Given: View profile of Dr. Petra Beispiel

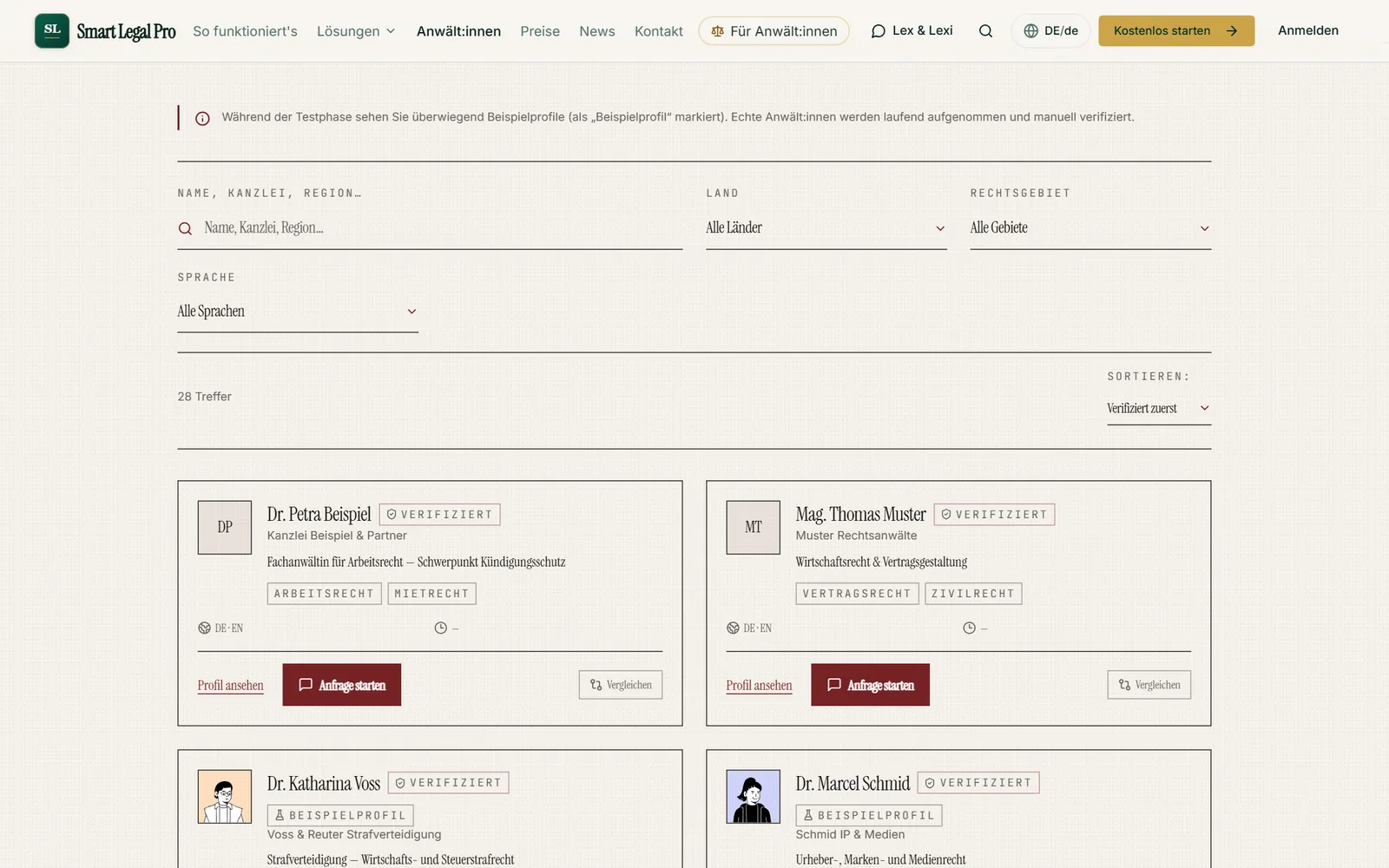Looking at the screenshot, I should coord(231,686).
